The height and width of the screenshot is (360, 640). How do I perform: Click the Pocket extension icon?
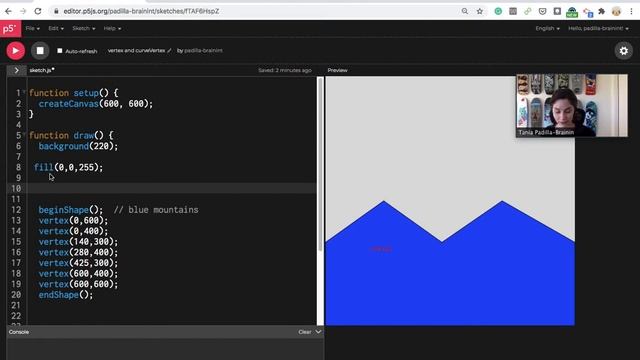point(542,11)
